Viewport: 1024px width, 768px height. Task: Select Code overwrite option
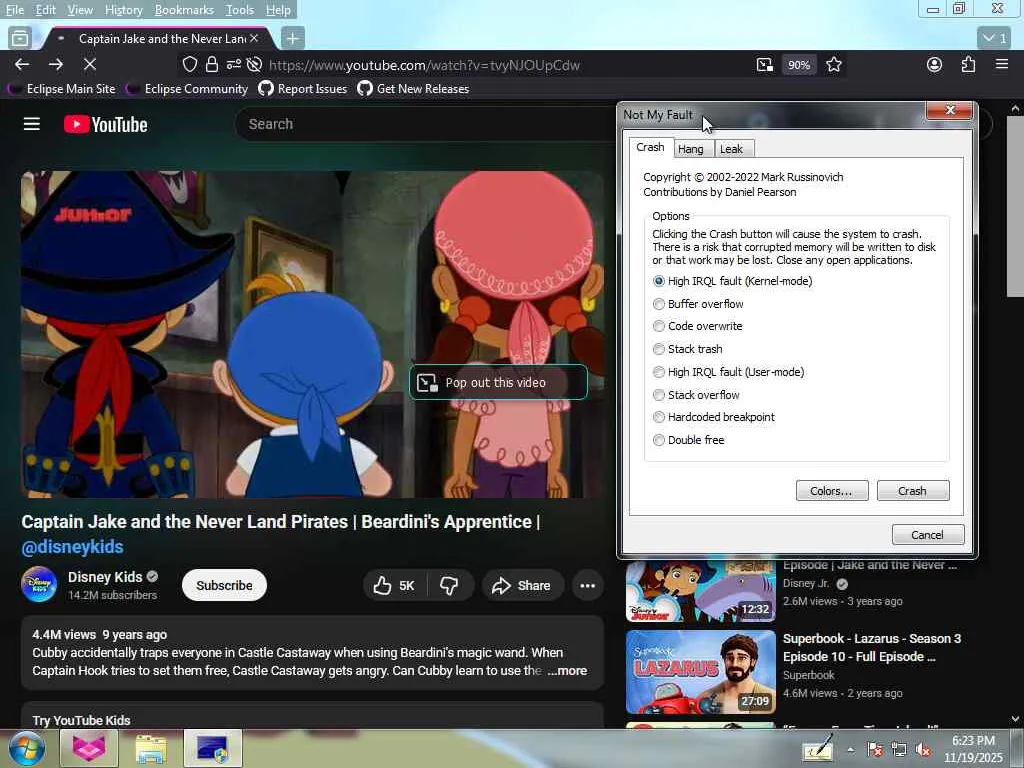697,326
